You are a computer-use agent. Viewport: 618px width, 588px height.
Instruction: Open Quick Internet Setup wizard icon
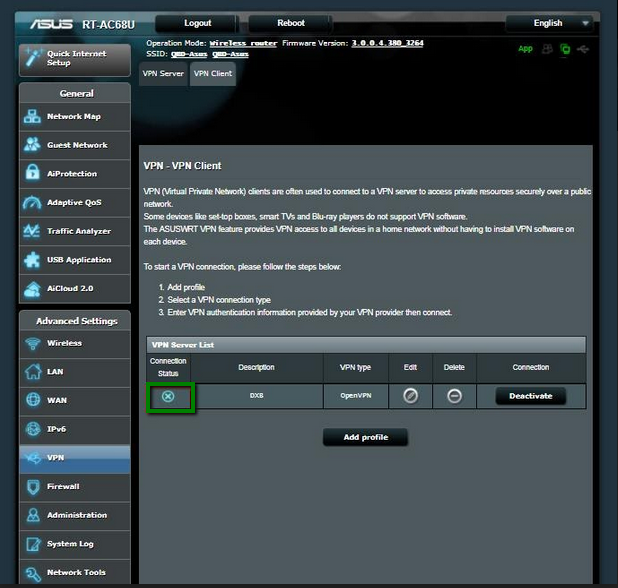33,58
